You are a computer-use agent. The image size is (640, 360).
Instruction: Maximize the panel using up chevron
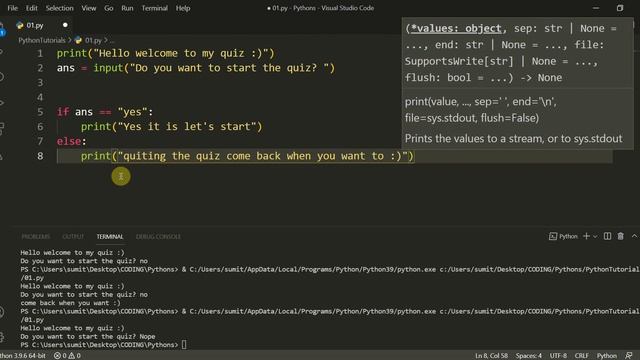pos(634,236)
